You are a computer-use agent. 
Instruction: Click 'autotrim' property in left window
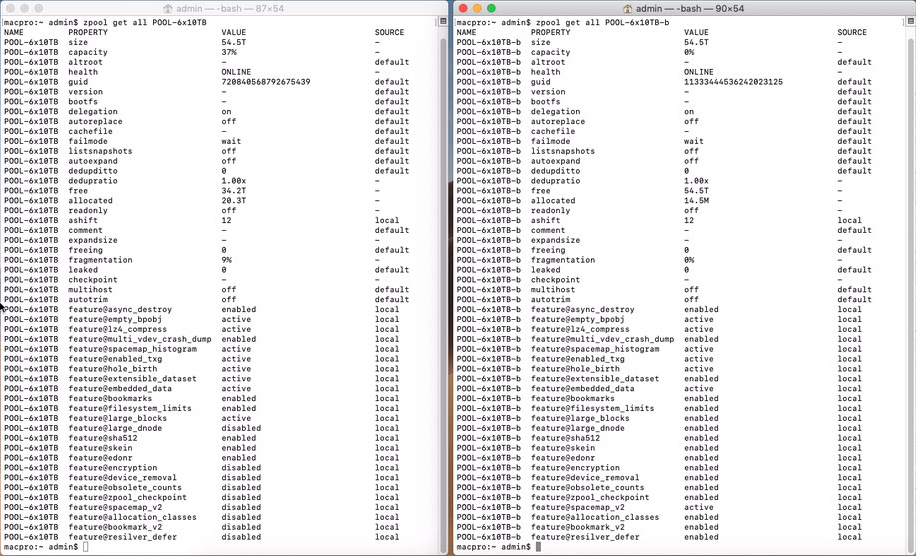[x=88, y=299]
